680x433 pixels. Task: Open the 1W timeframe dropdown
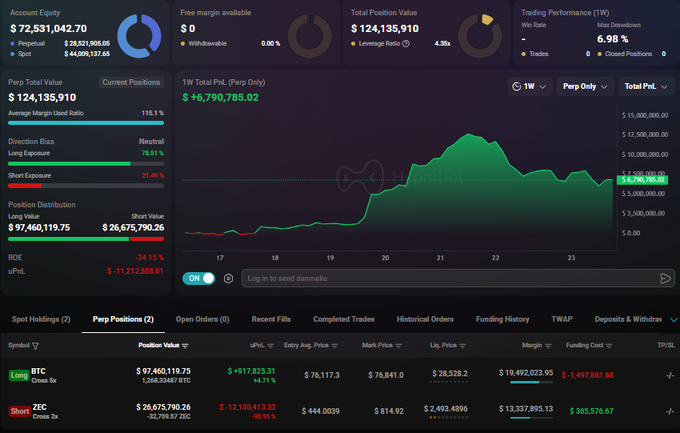(530, 86)
